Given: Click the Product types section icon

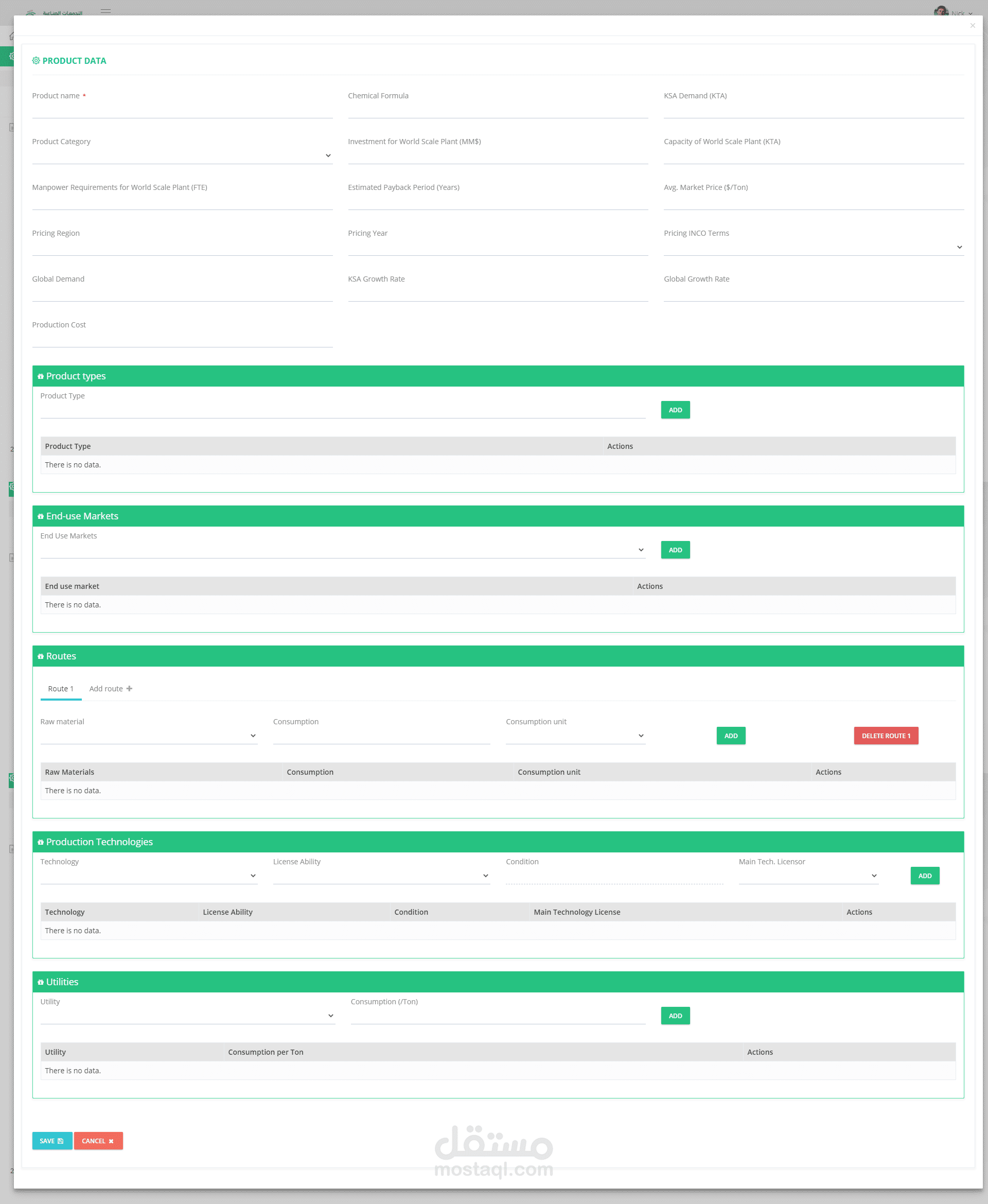Looking at the screenshot, I should pyautogui.click(x=41, y=376).
